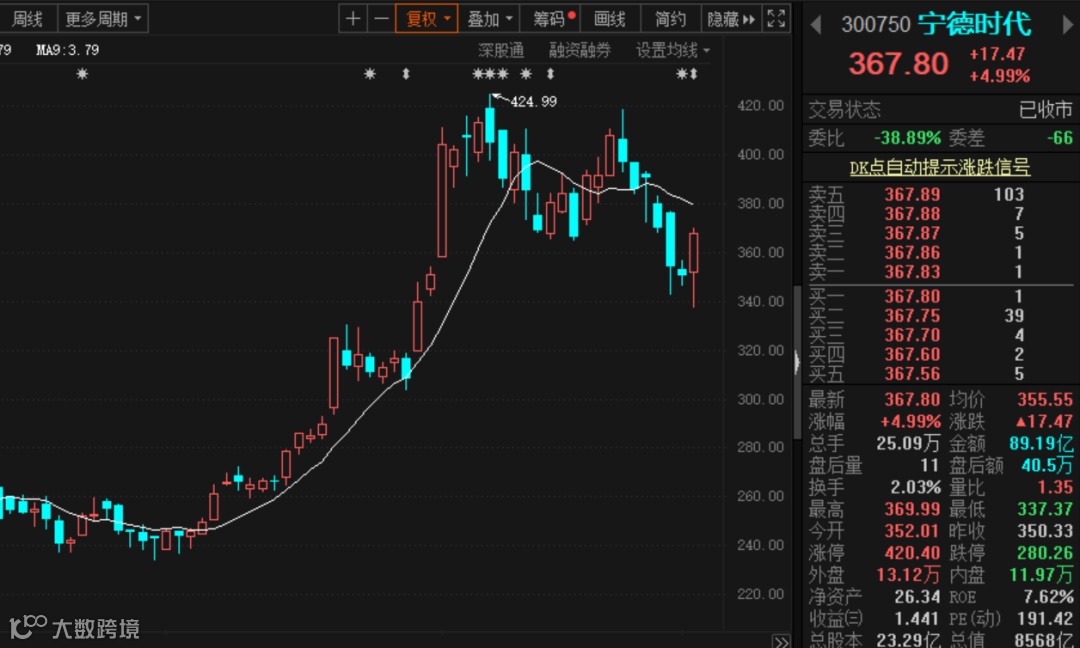Select the 卖五 367.89 ask row

[940, 195]
